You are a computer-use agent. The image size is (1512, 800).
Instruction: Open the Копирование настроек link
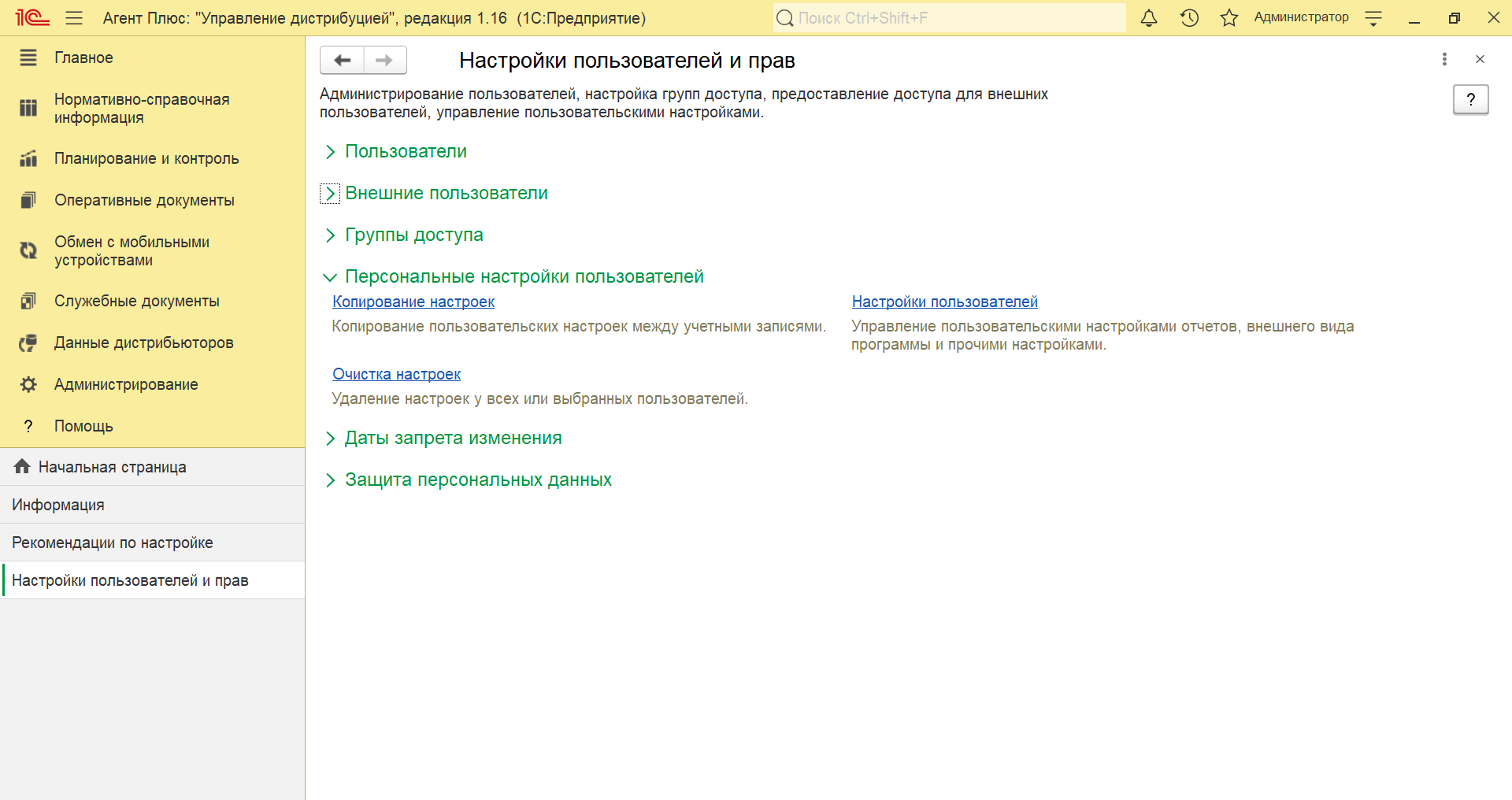[x=413, y=302]
